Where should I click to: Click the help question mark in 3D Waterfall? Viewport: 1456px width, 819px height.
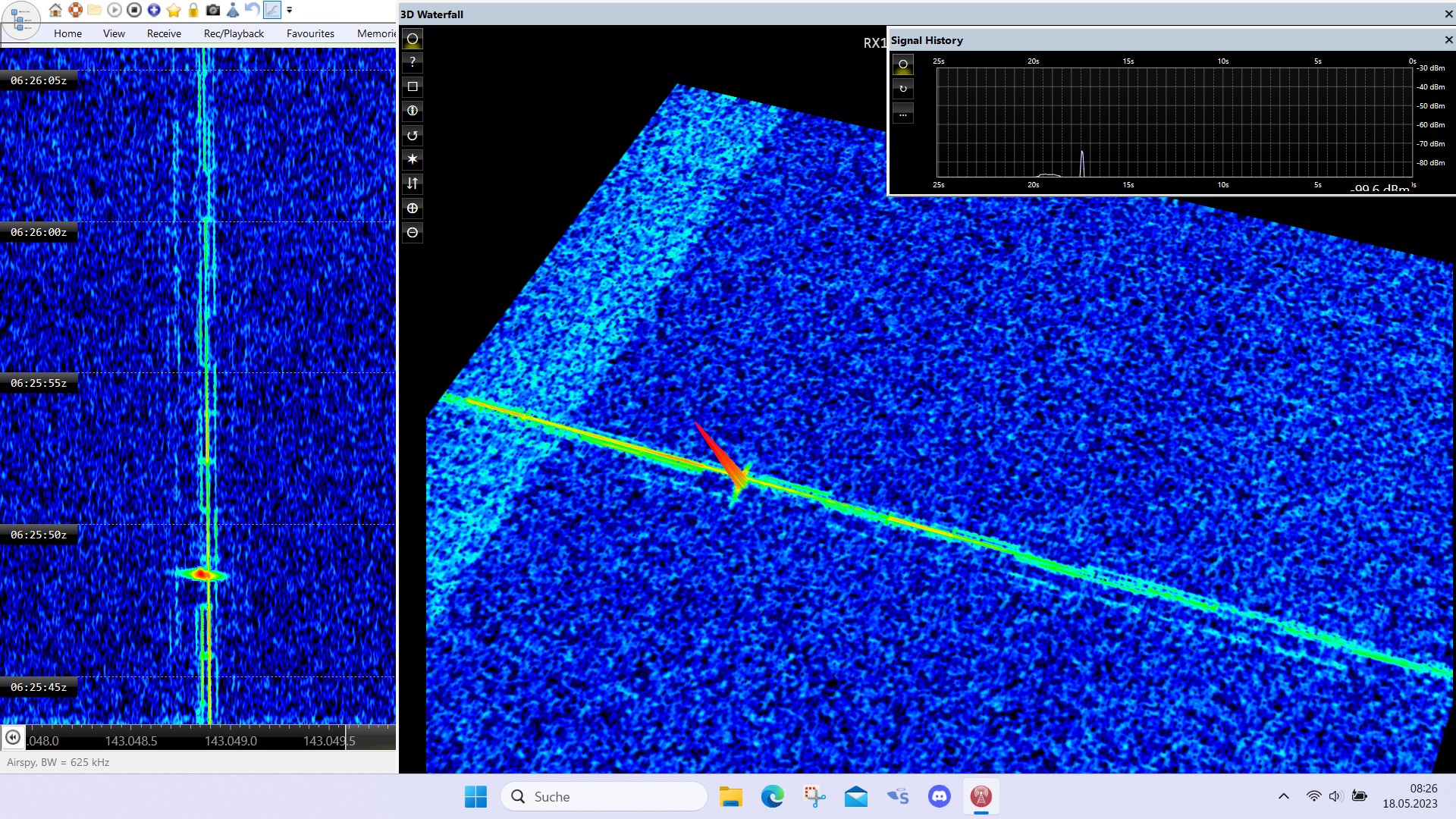[x=413, y=62]
